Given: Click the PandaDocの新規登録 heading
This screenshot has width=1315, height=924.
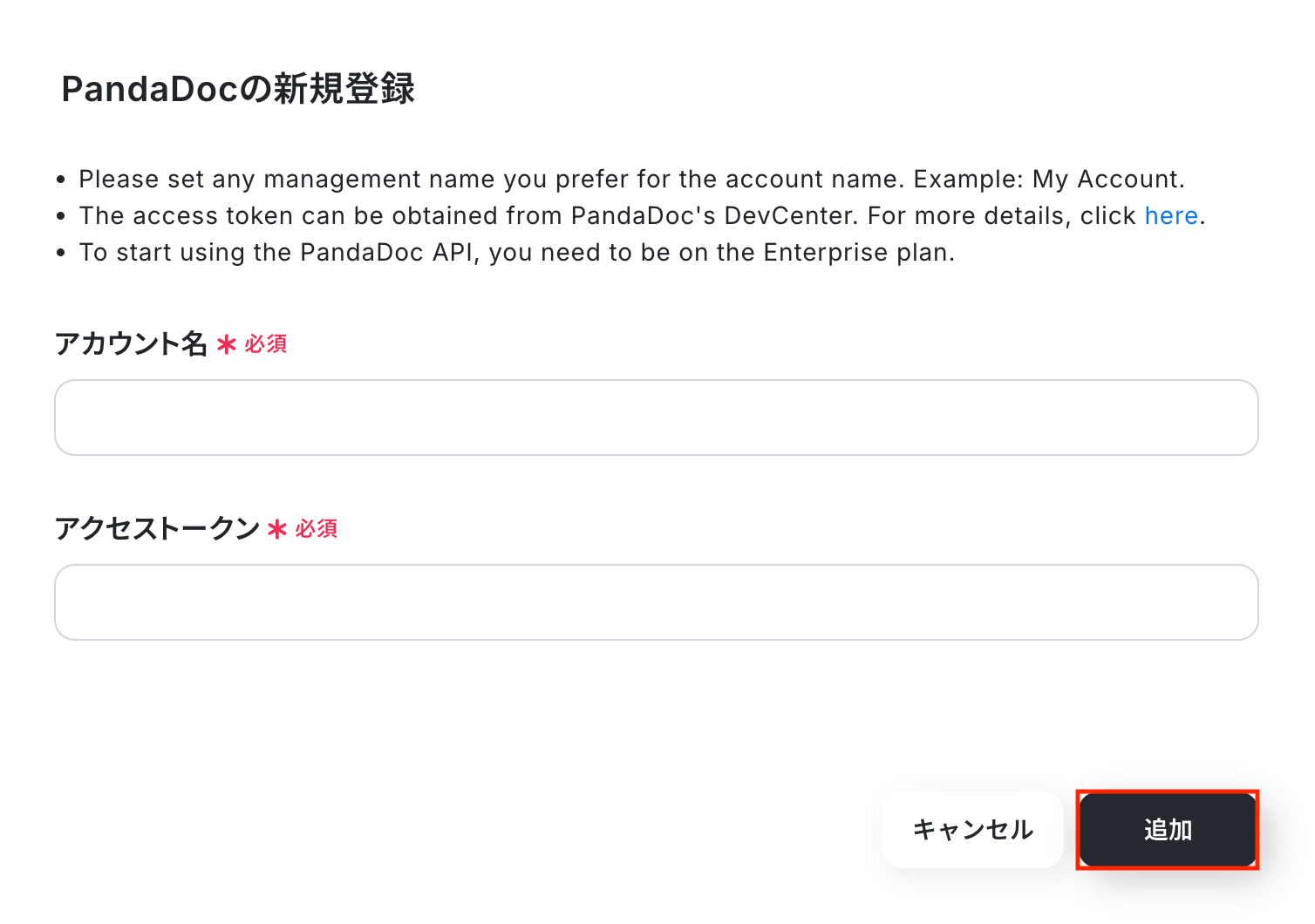Looking at the screenshot, I should tap(238, 89).
